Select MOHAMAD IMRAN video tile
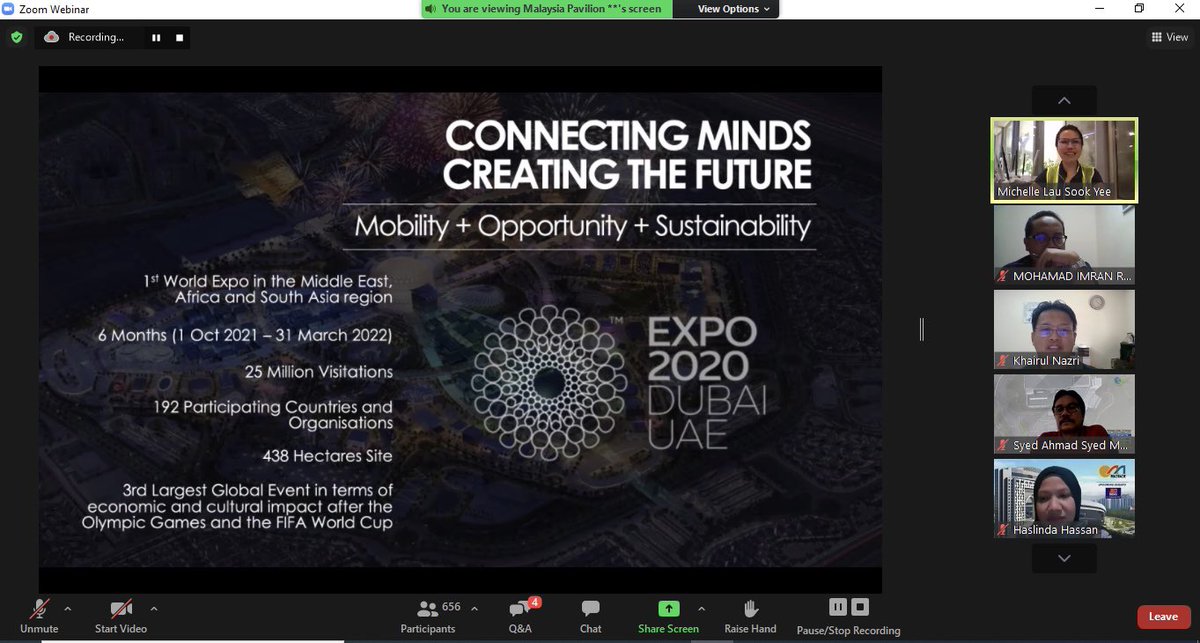This screenshot has height=643, width=1200. coord(1064,245)
